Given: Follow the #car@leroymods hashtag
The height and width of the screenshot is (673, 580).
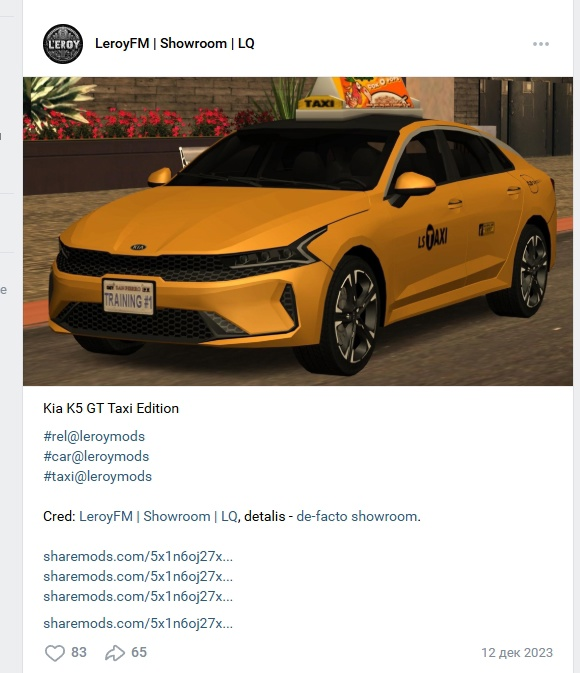Looking at the screenshot, I should click(x=96, y=456).
